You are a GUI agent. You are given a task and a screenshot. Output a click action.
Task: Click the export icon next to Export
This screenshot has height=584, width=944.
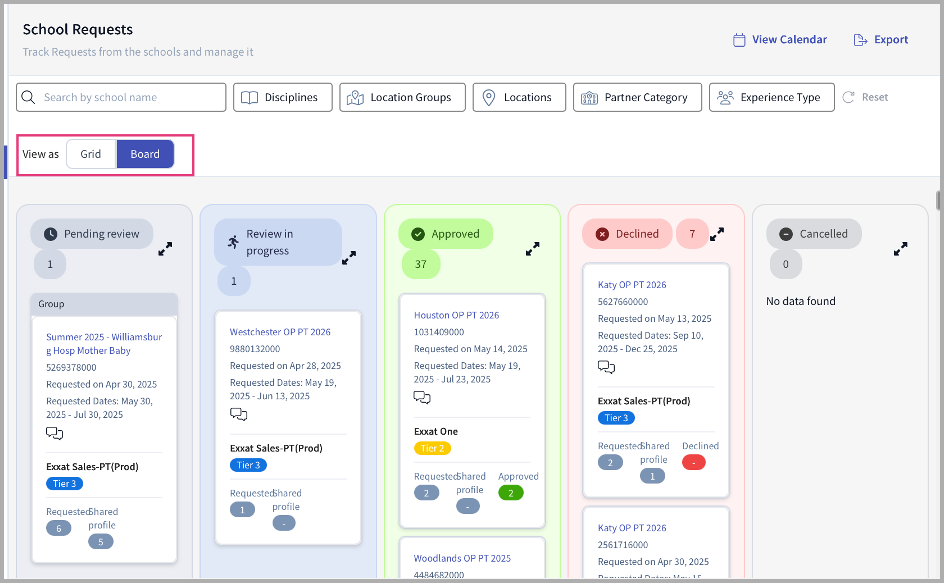(860, 40)
